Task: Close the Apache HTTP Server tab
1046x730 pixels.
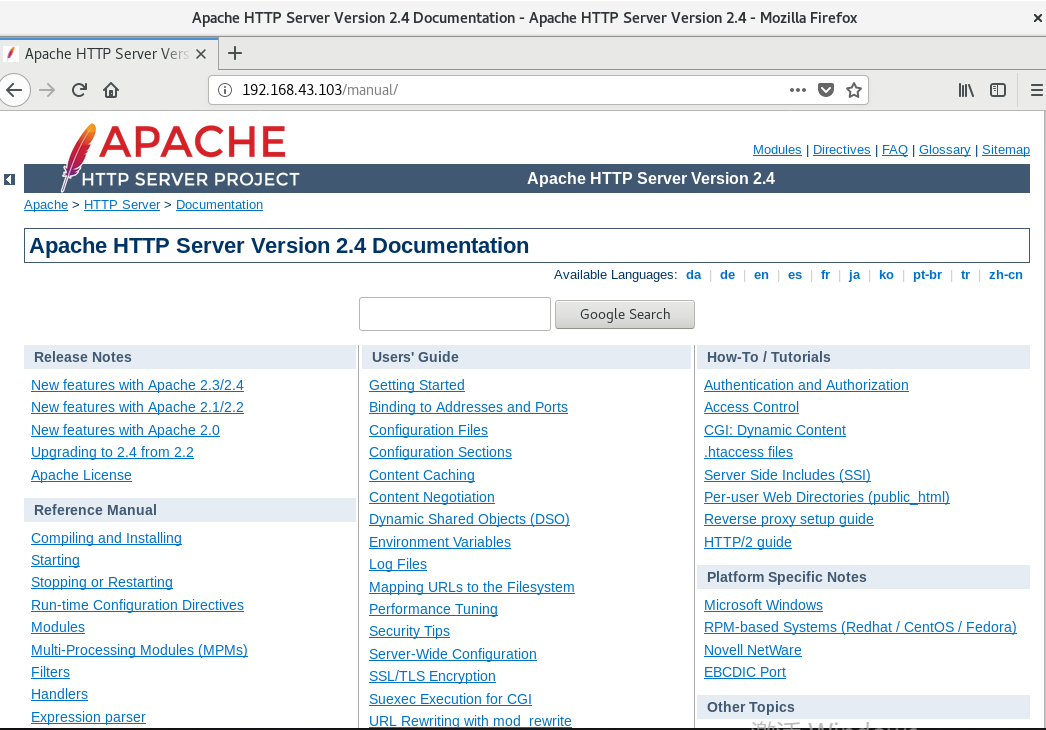Action: tap(201, 54)
